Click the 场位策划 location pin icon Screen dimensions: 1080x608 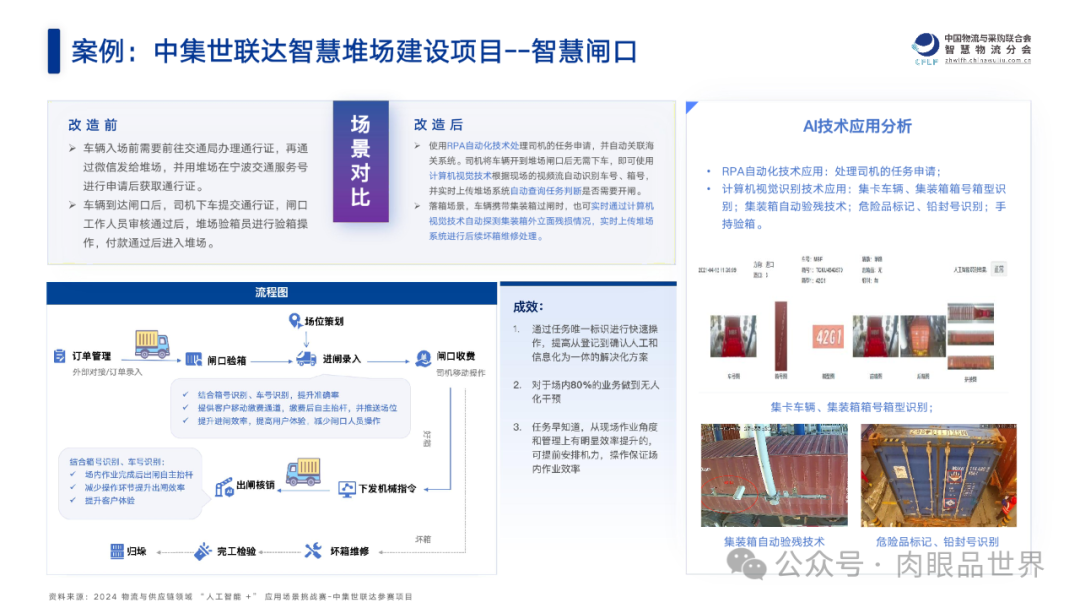[295, 321]
